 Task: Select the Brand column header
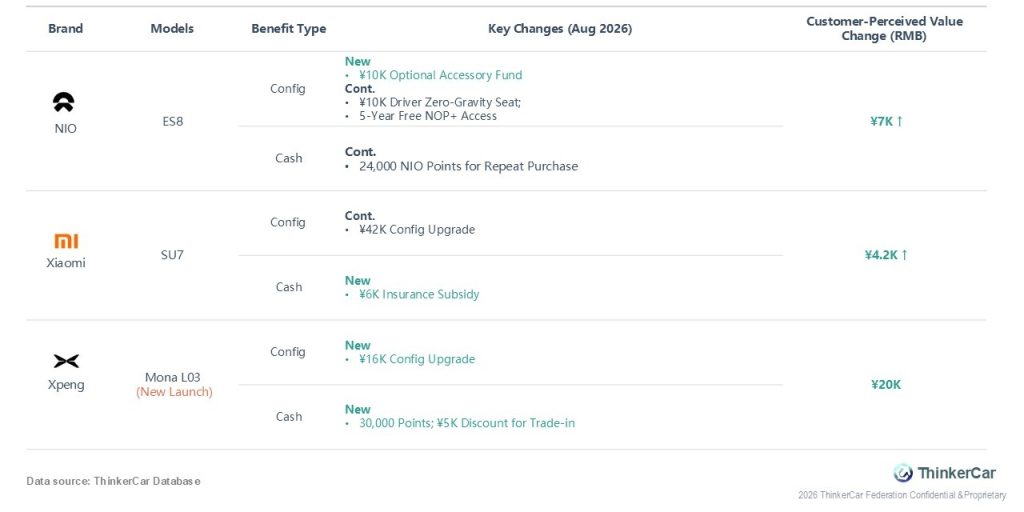(x=65, y=29)
